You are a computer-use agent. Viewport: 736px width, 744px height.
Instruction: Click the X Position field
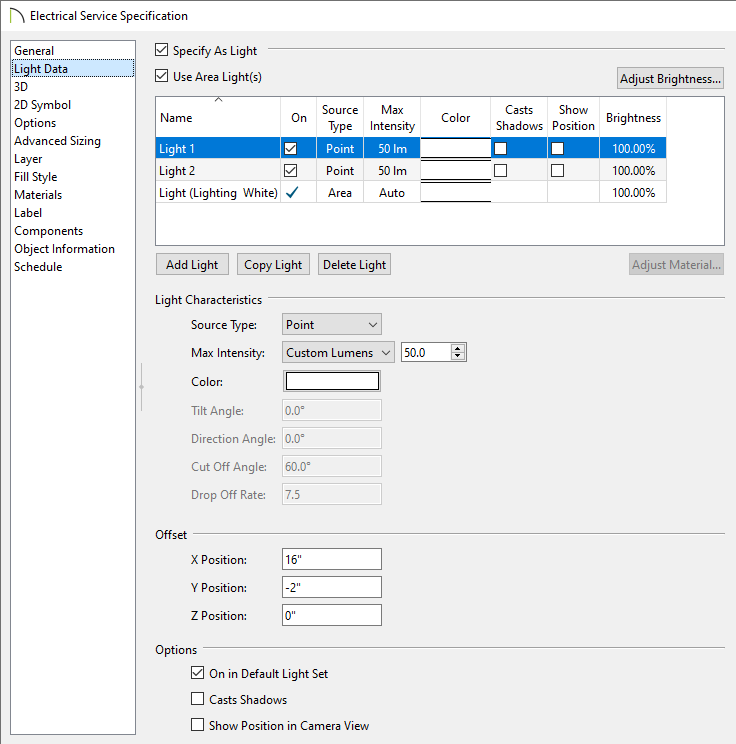[332, 559]
